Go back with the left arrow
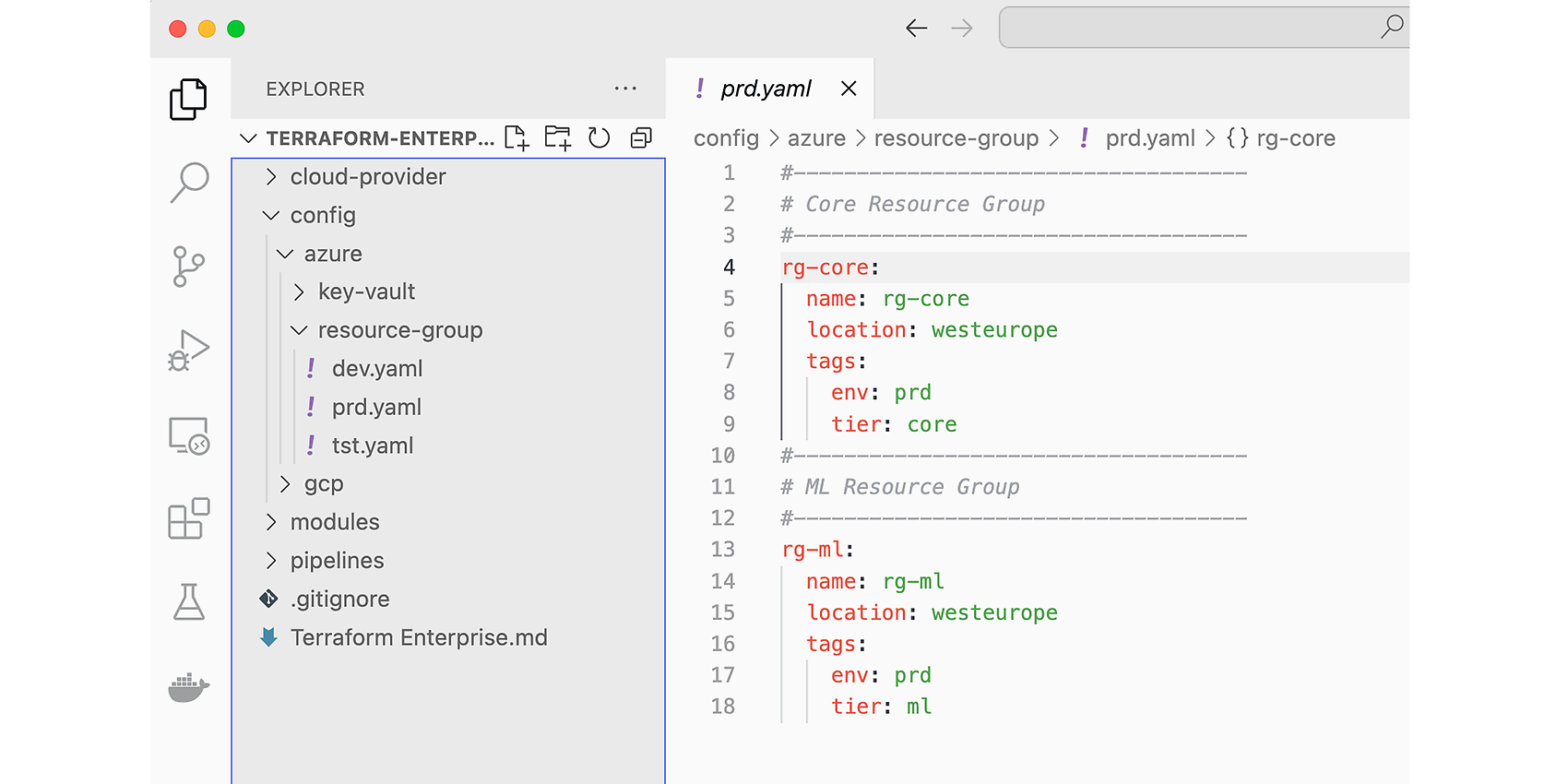The image size is (1568, 784). tap(916, 29)
